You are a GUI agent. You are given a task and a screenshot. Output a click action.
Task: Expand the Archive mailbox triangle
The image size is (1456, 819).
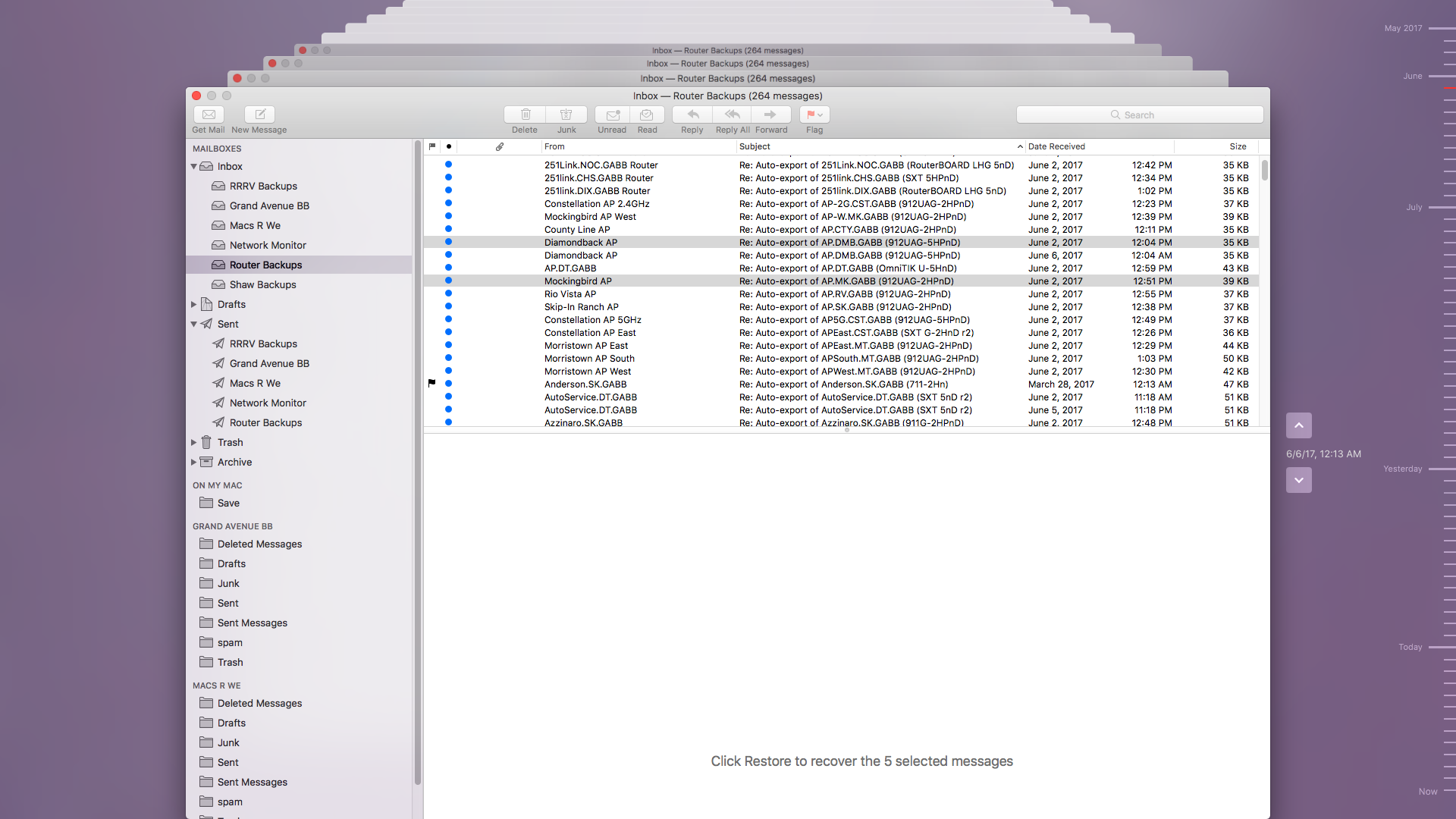pyautogui.click(x=193, y=462)
